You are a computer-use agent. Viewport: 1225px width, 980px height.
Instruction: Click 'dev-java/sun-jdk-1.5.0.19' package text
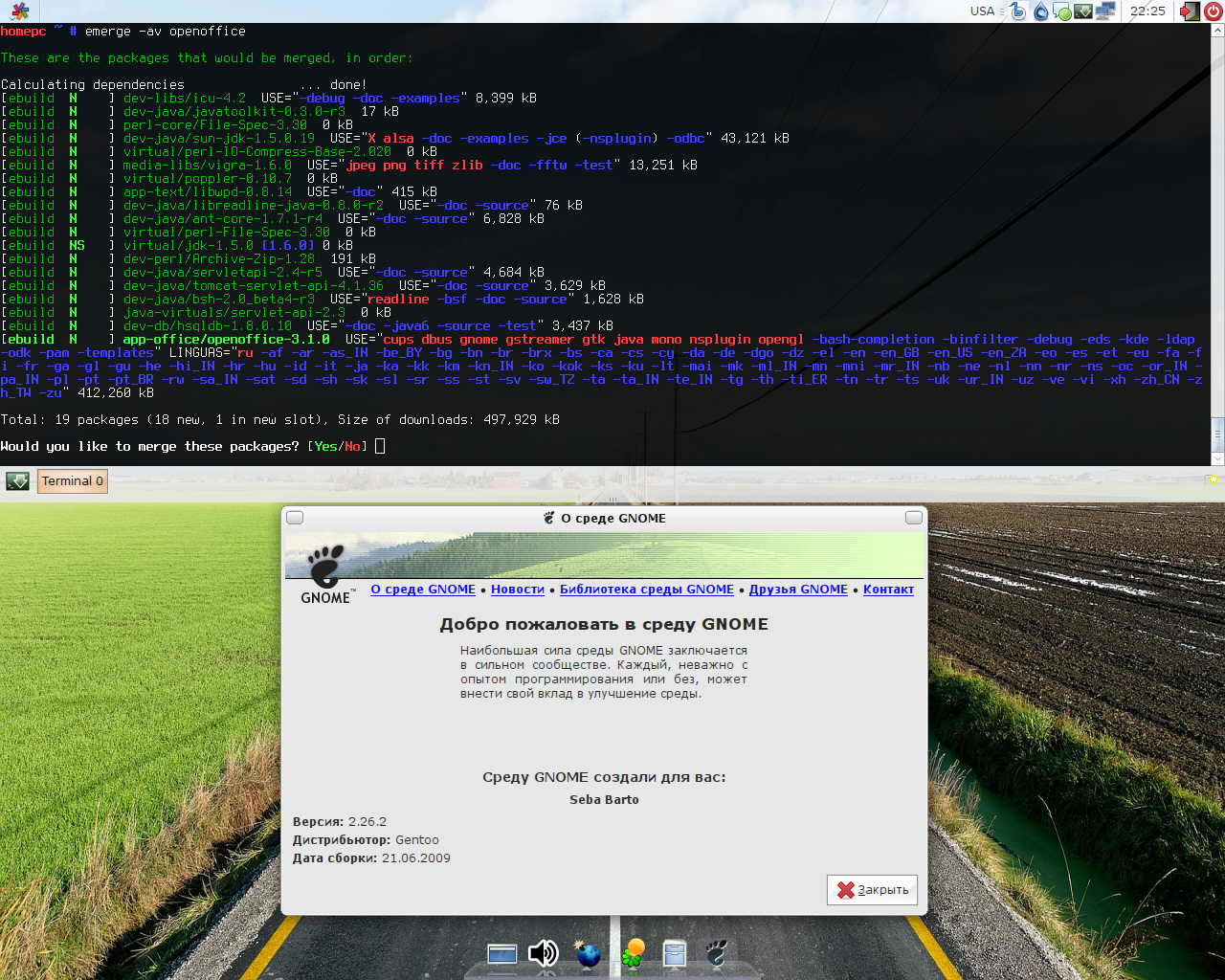[218, 138]
